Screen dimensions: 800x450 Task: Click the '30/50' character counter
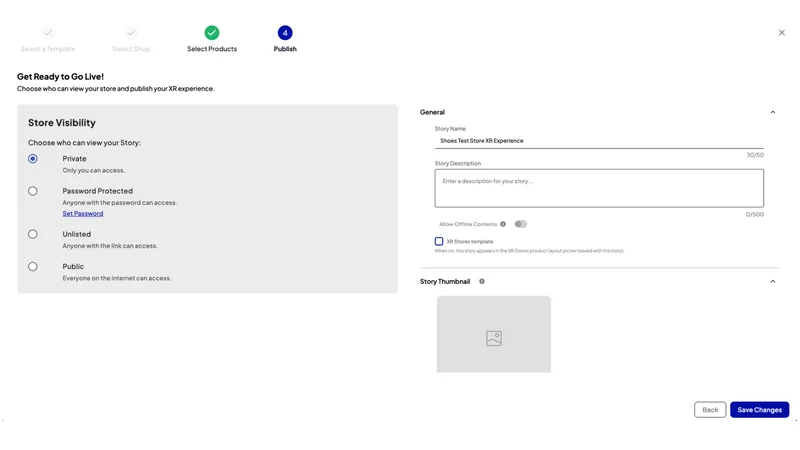(x=755, y=155)
